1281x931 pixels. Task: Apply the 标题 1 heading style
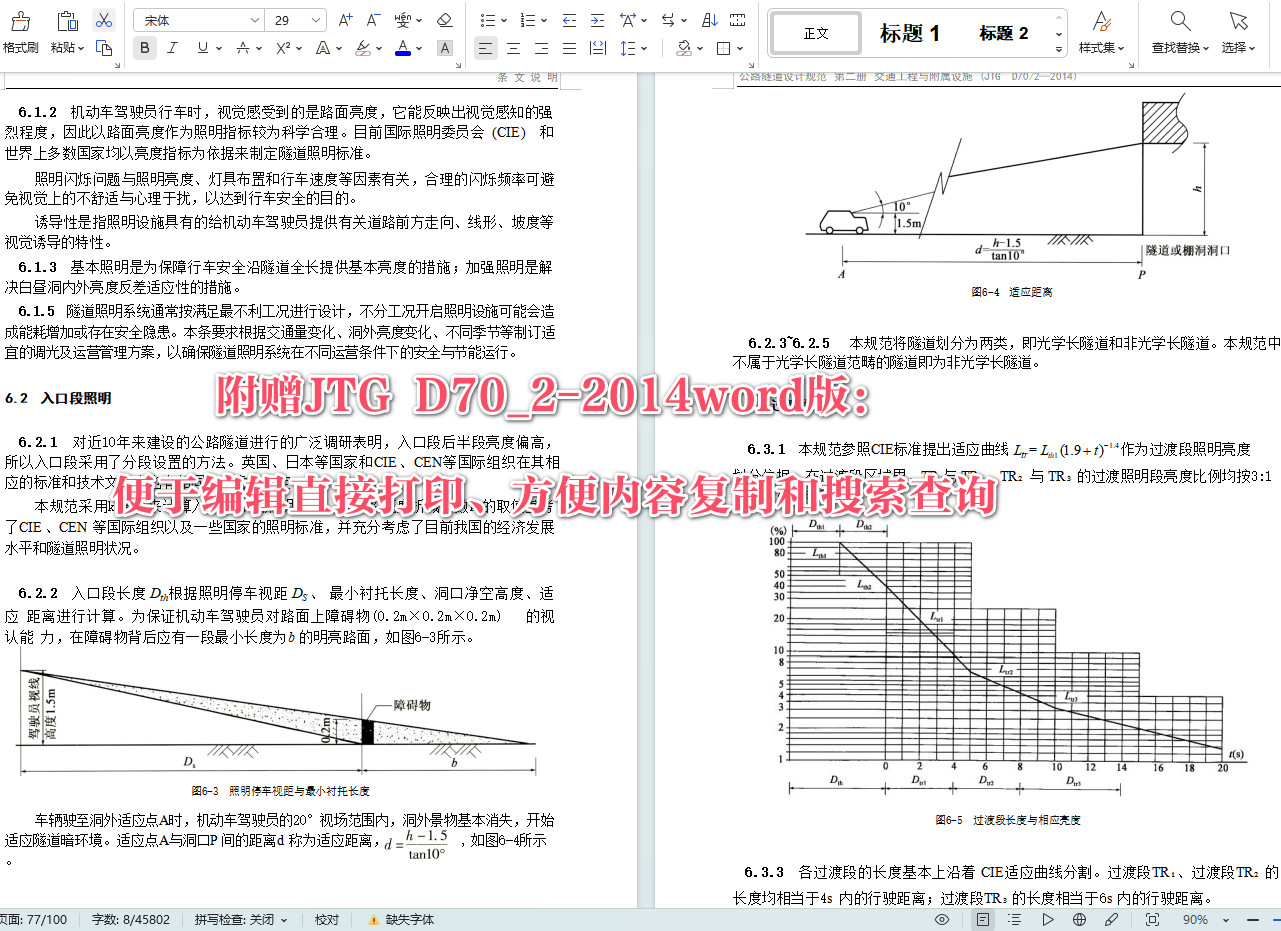coord(910,31)
